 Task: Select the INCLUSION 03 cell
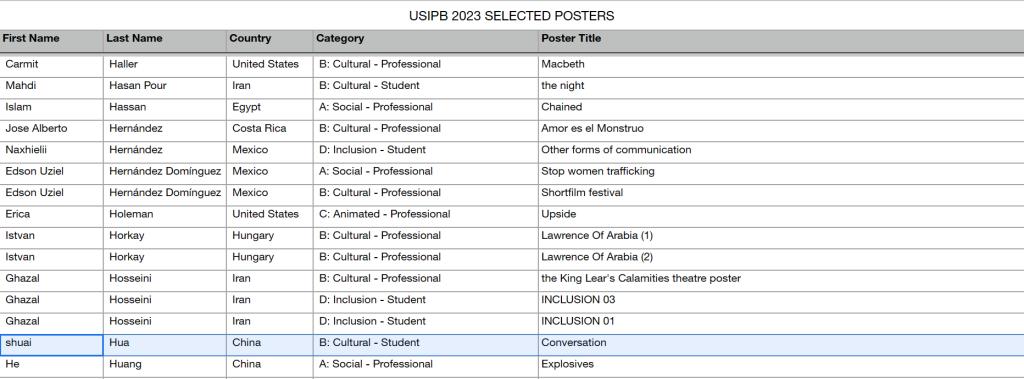tap(781, 301)
